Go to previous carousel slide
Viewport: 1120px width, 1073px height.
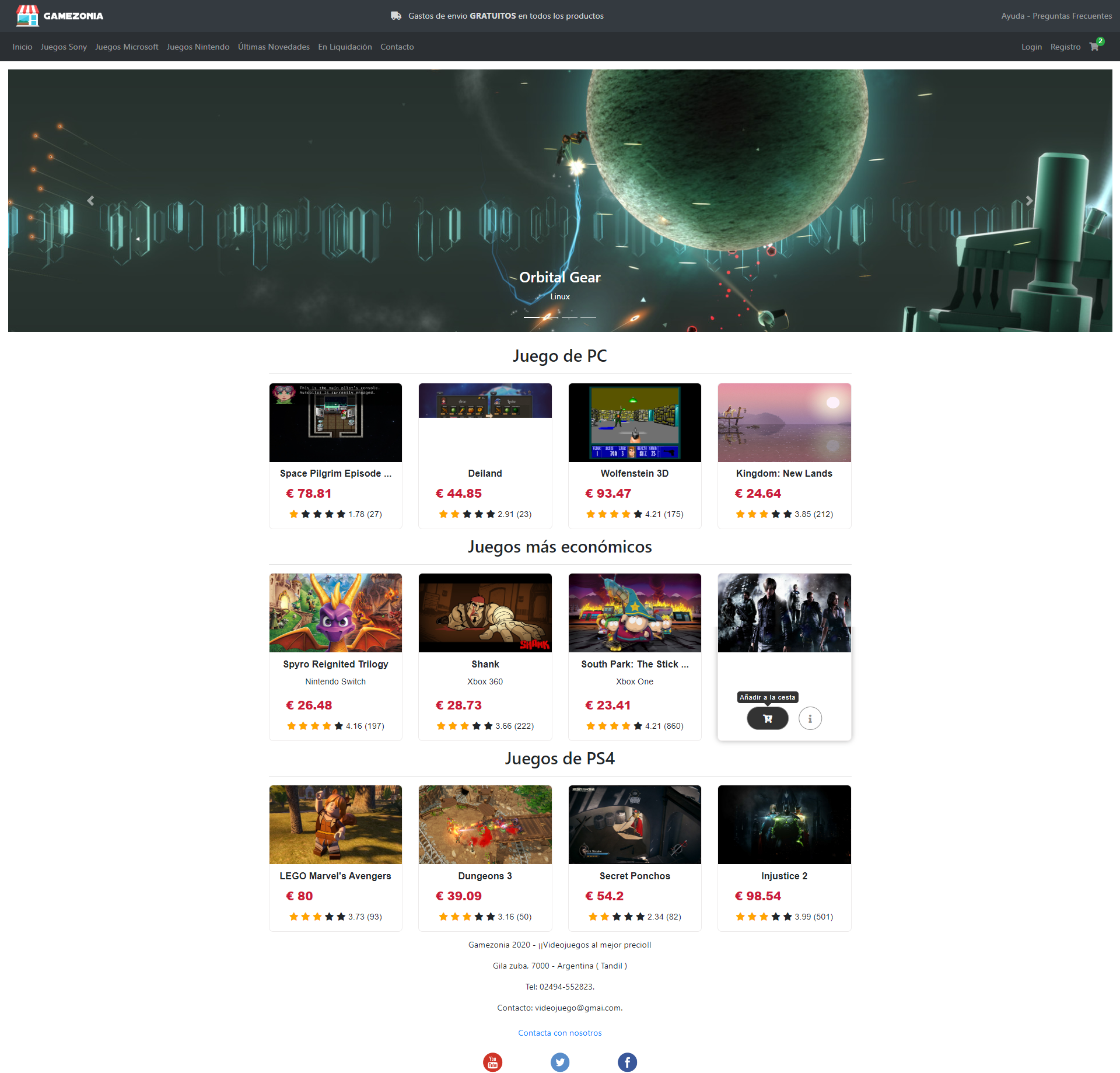pyautogui.click(x=90, y=201)
